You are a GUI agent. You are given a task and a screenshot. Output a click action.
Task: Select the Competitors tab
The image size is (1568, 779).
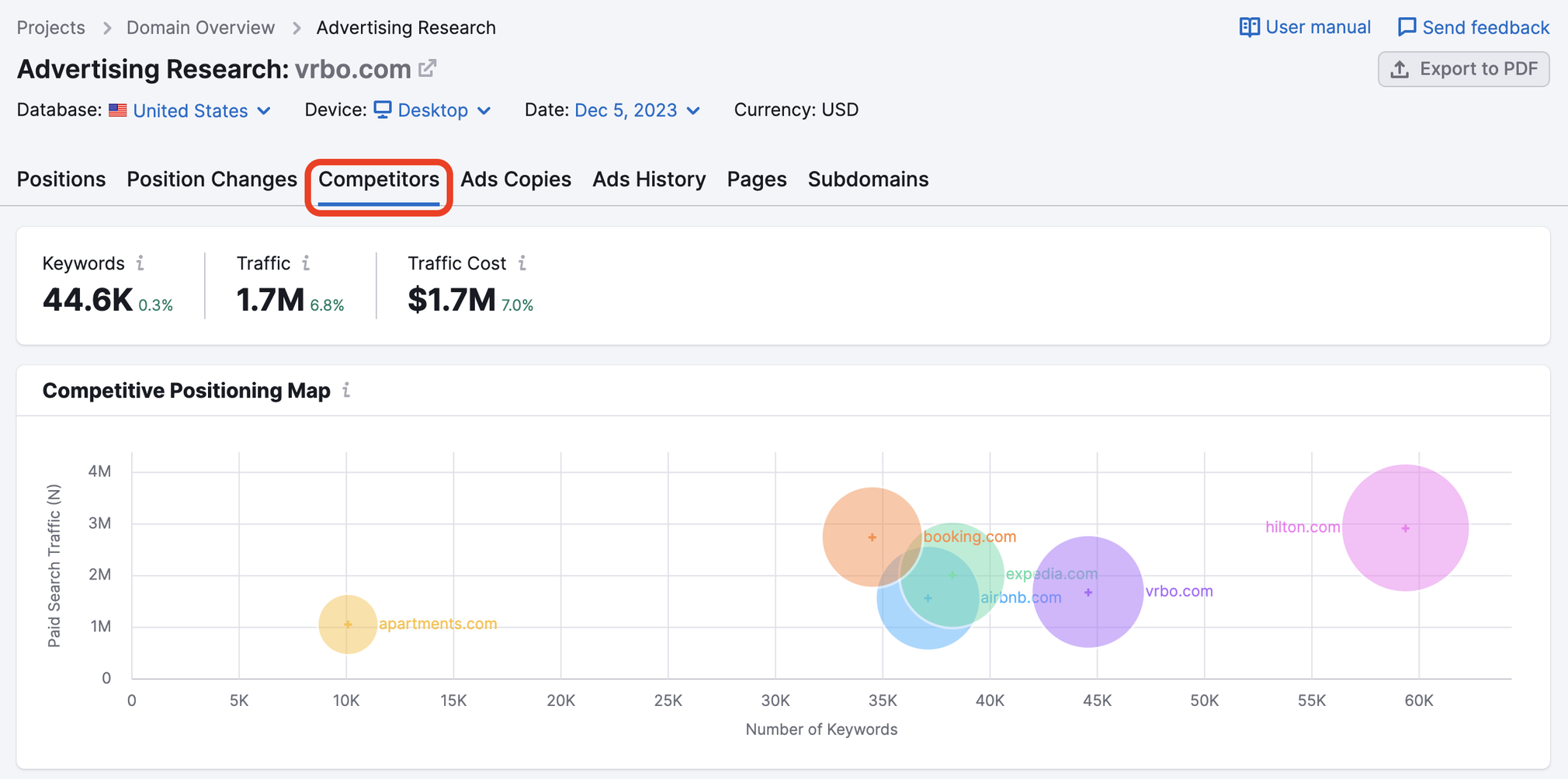click(x=379, y=179)
